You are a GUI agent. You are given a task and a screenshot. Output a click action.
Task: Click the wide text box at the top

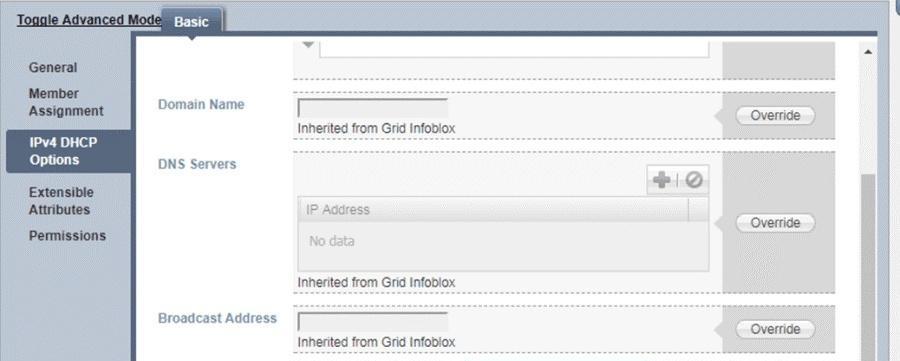pyautogui.click(x=514, y=49)
